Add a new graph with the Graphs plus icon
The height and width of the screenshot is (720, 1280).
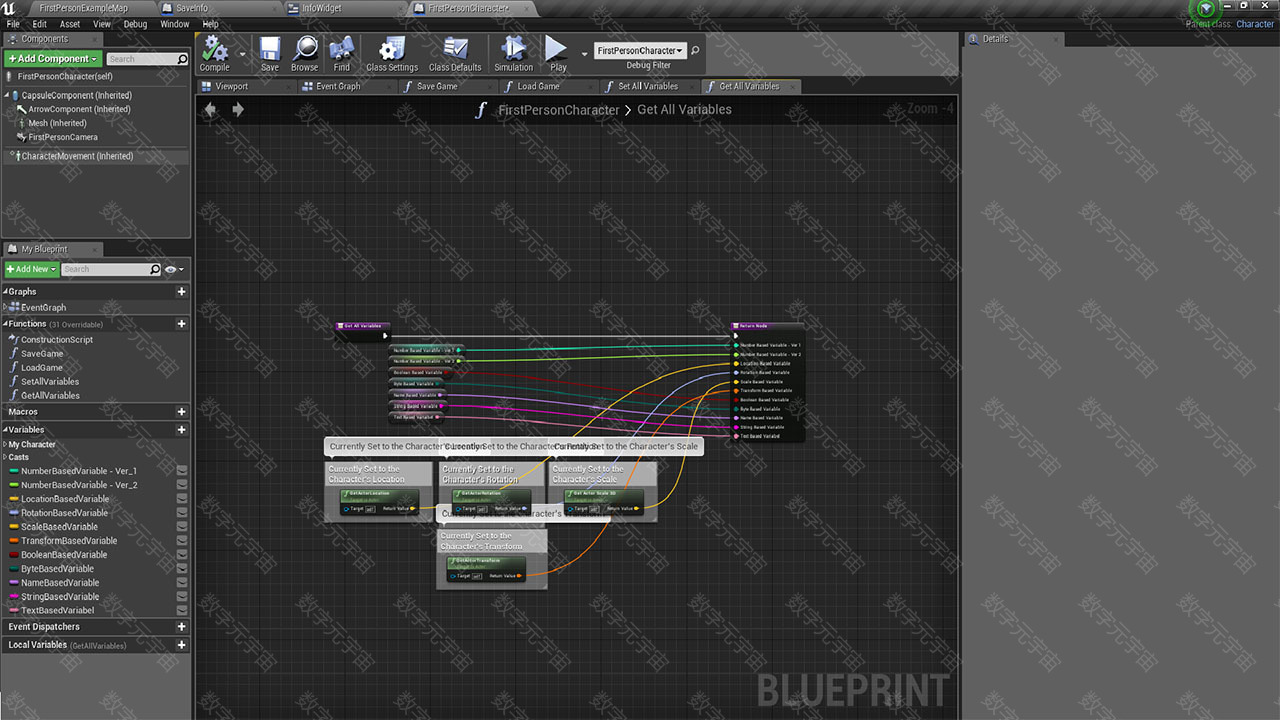click(181, 292)
